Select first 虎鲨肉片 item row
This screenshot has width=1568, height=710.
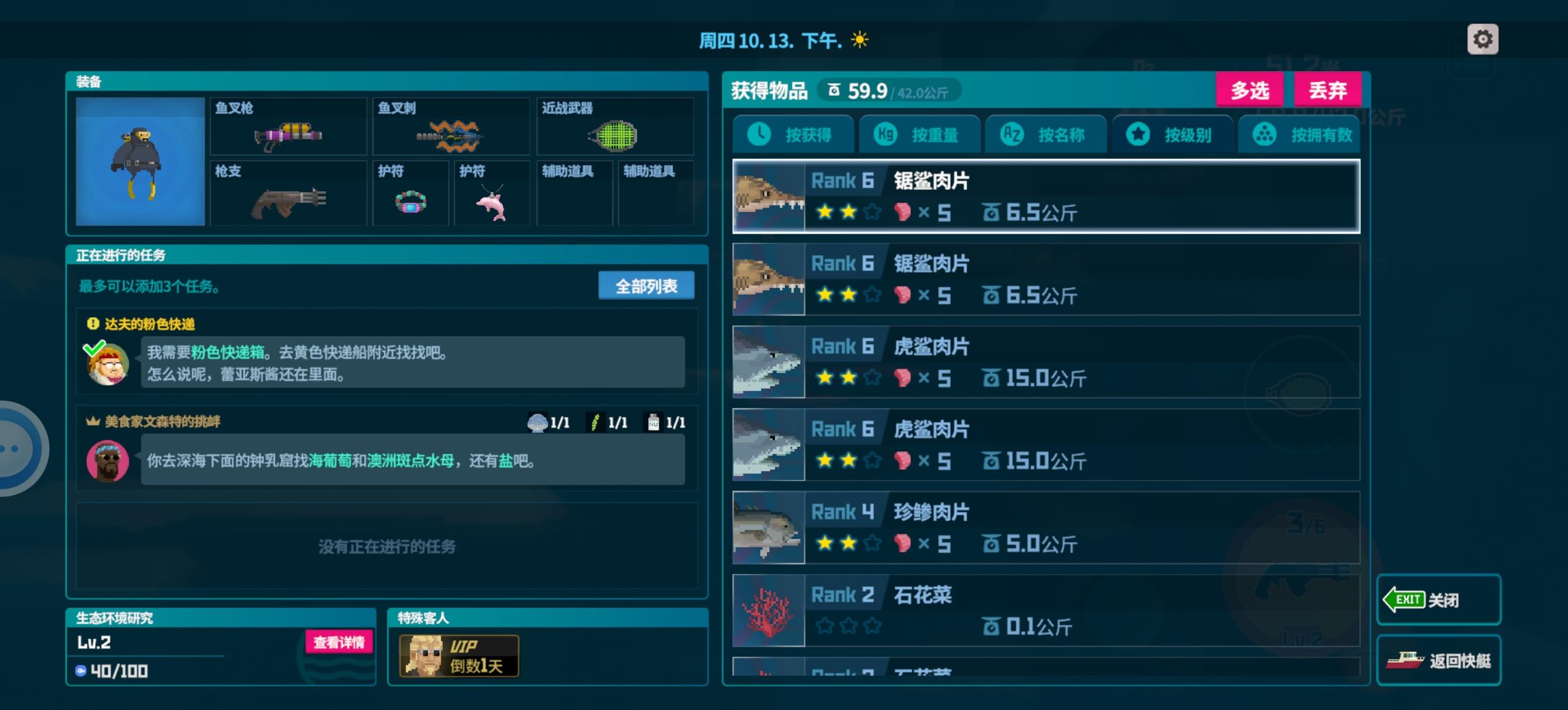coord(1047,362)
